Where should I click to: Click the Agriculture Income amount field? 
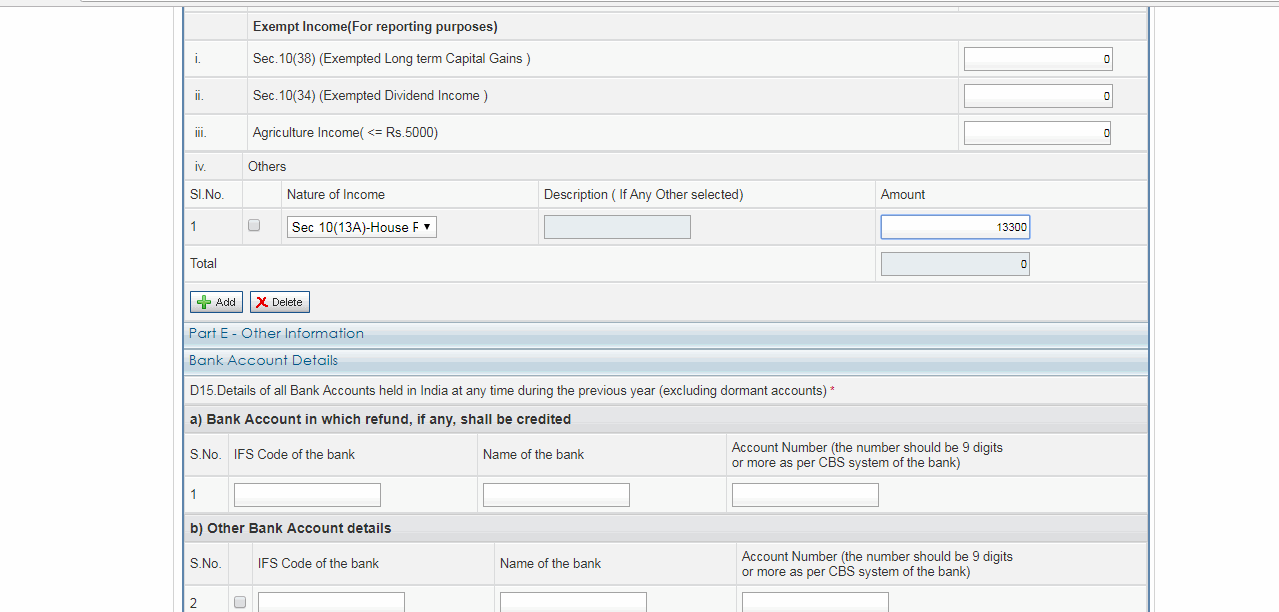(x=1038, y=133)
